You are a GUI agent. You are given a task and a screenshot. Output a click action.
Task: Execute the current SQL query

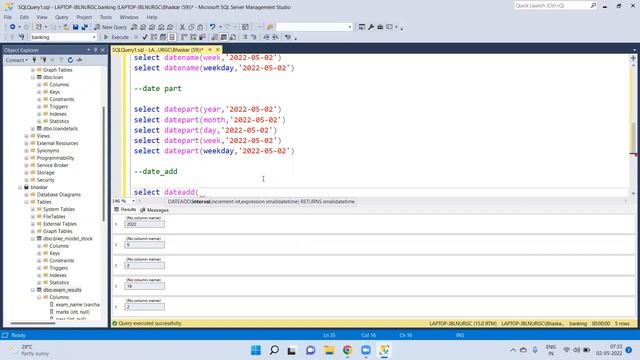[116, 37]
